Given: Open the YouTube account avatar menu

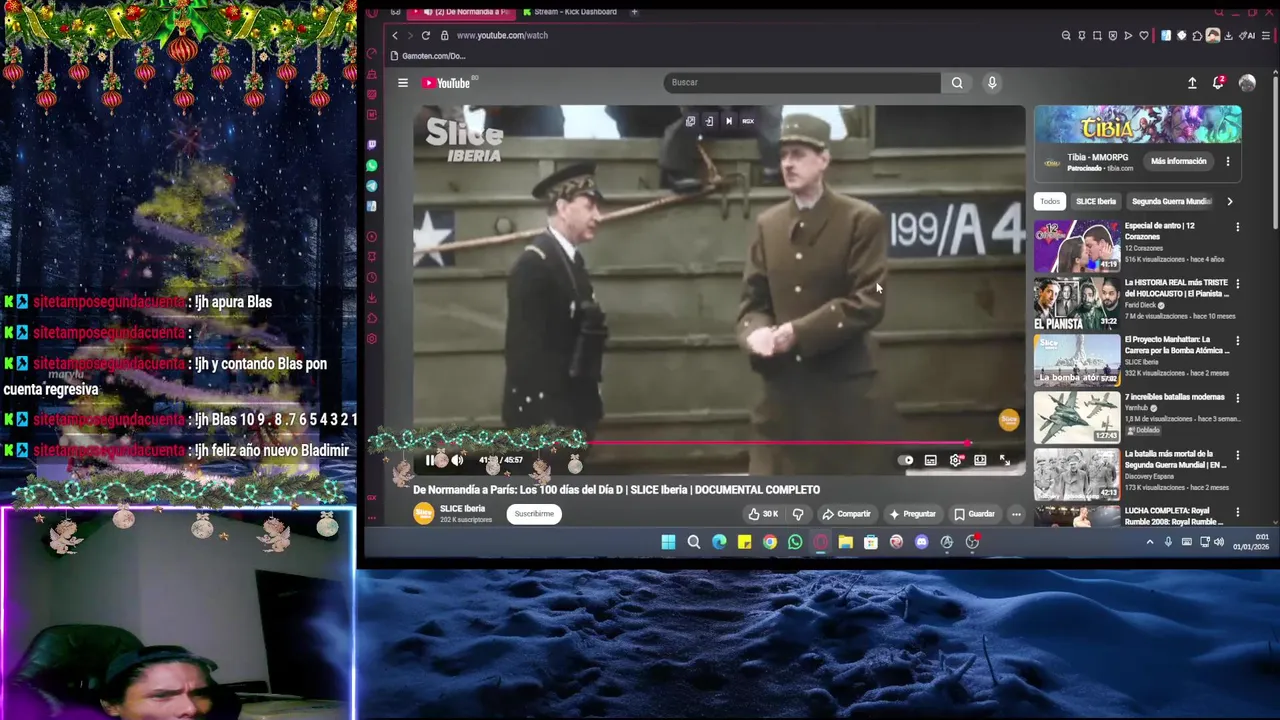Looking at the screenshot, I should [x=1247, y=83].
